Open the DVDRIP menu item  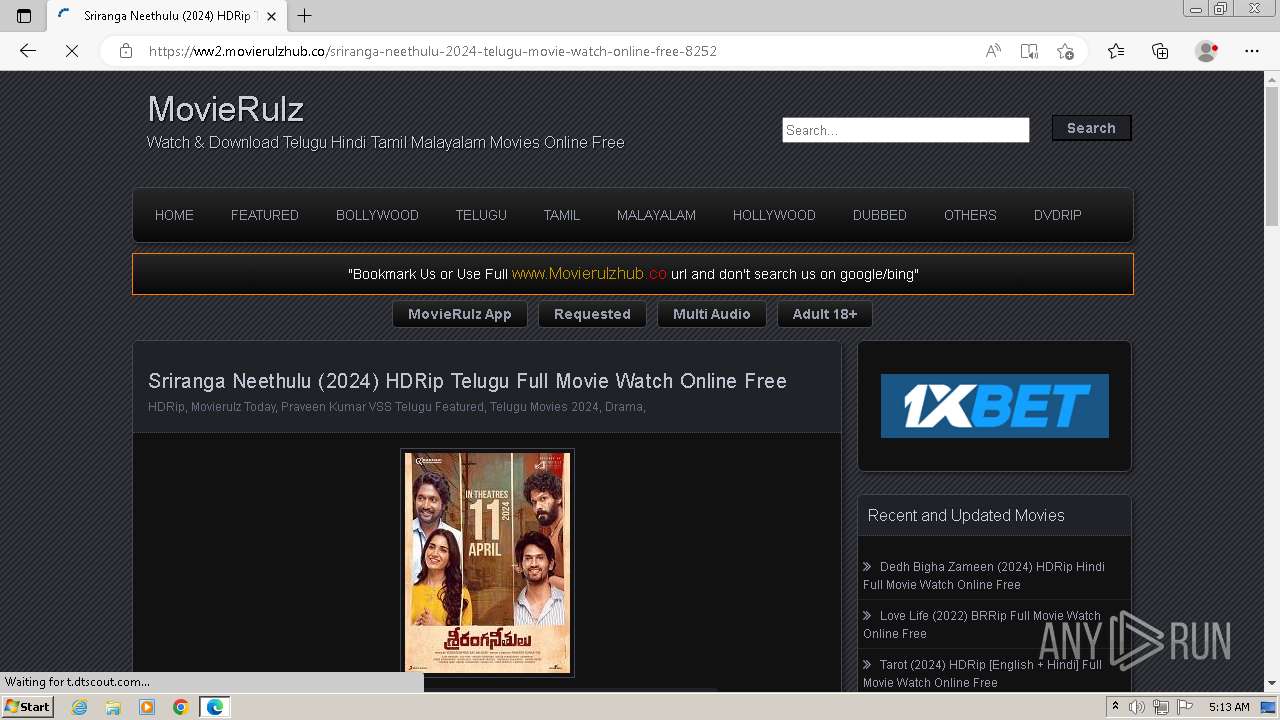pos(1058,215)
